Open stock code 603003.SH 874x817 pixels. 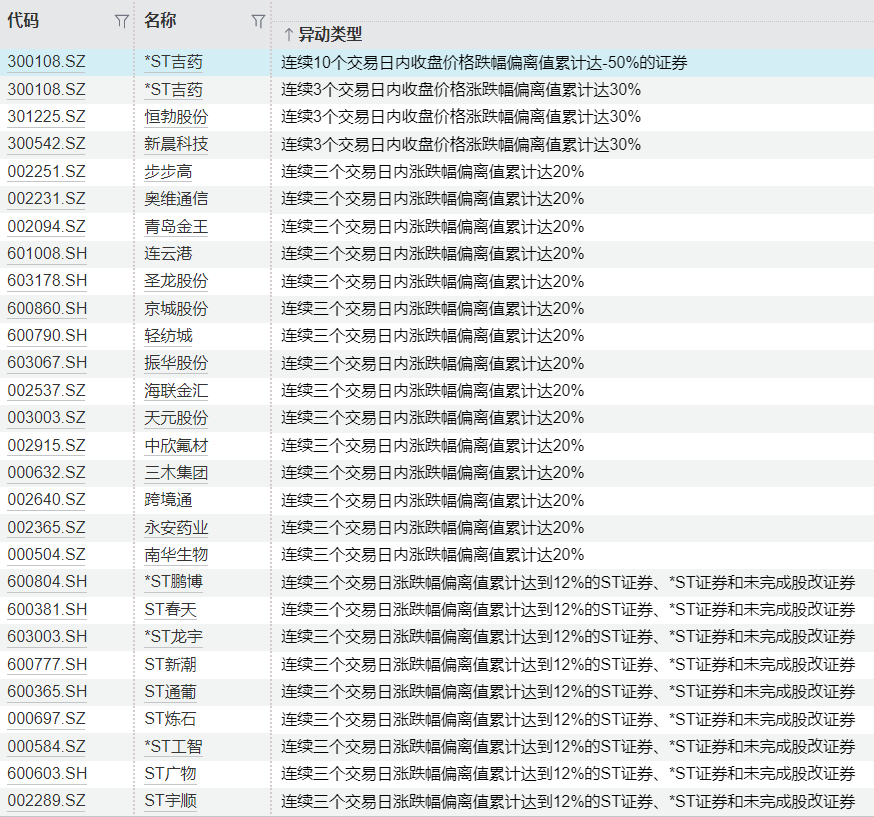click(47, 636)
